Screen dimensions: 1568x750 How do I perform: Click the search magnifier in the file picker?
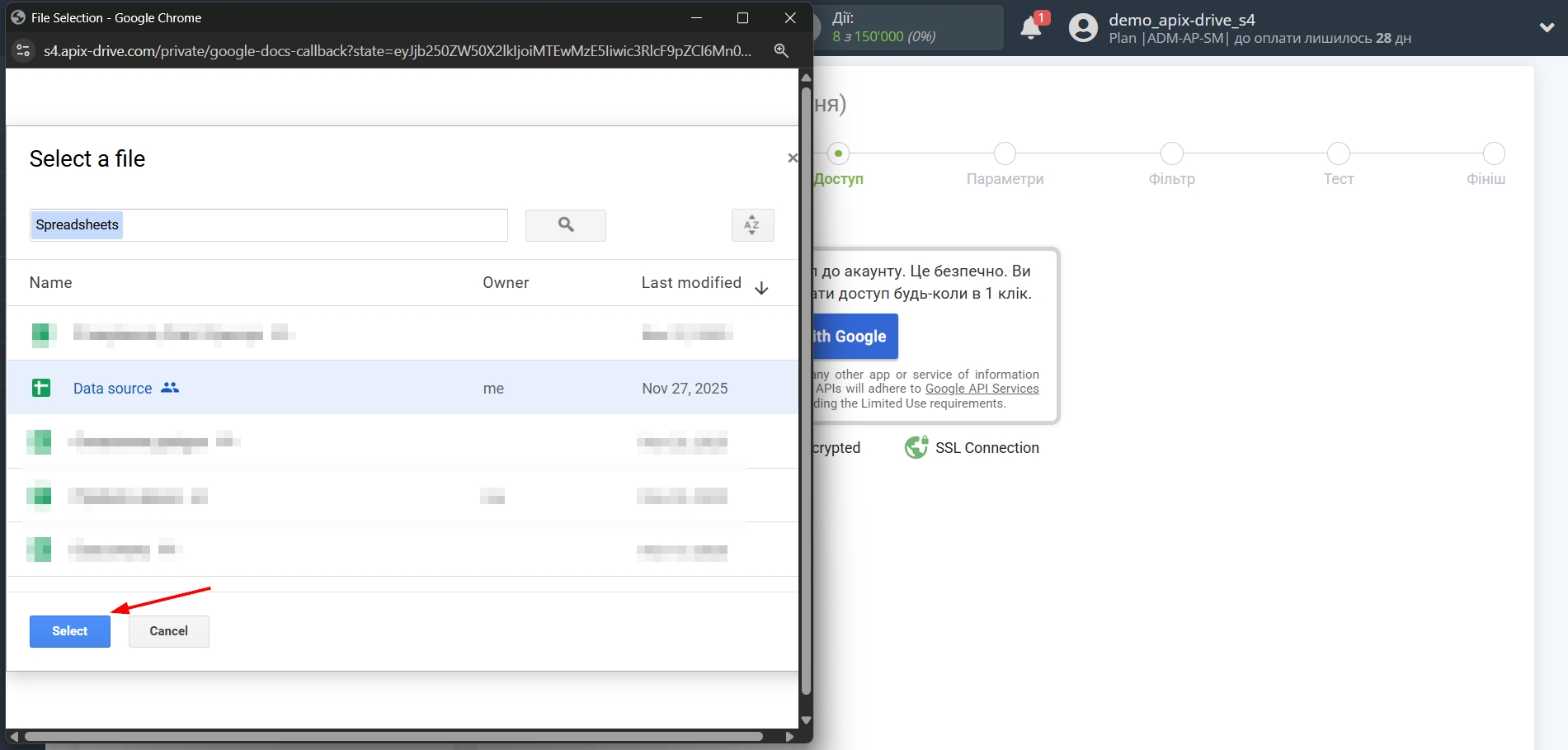[565, 224]
